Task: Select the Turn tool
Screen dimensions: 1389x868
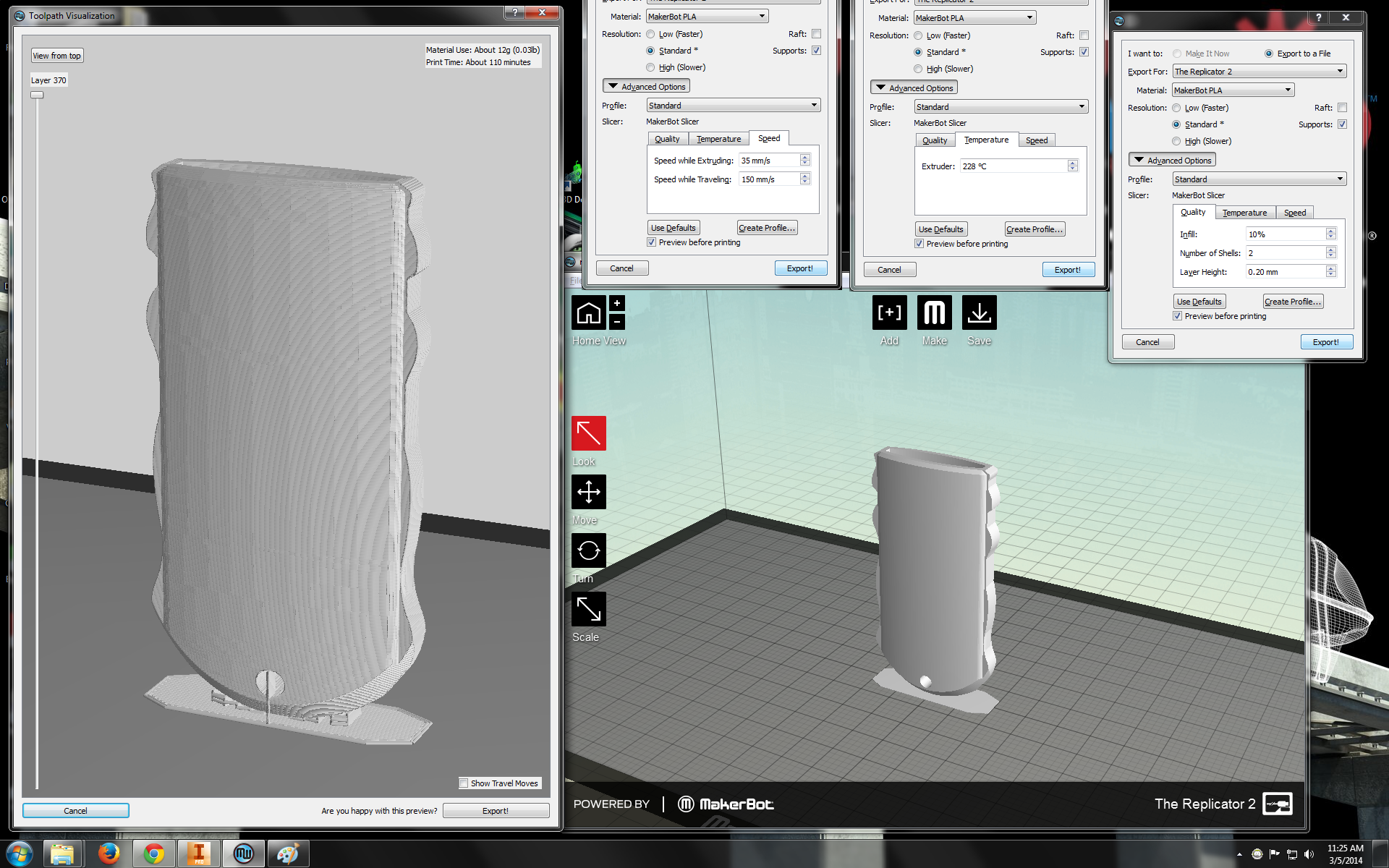Action: [x=589, y=550]
